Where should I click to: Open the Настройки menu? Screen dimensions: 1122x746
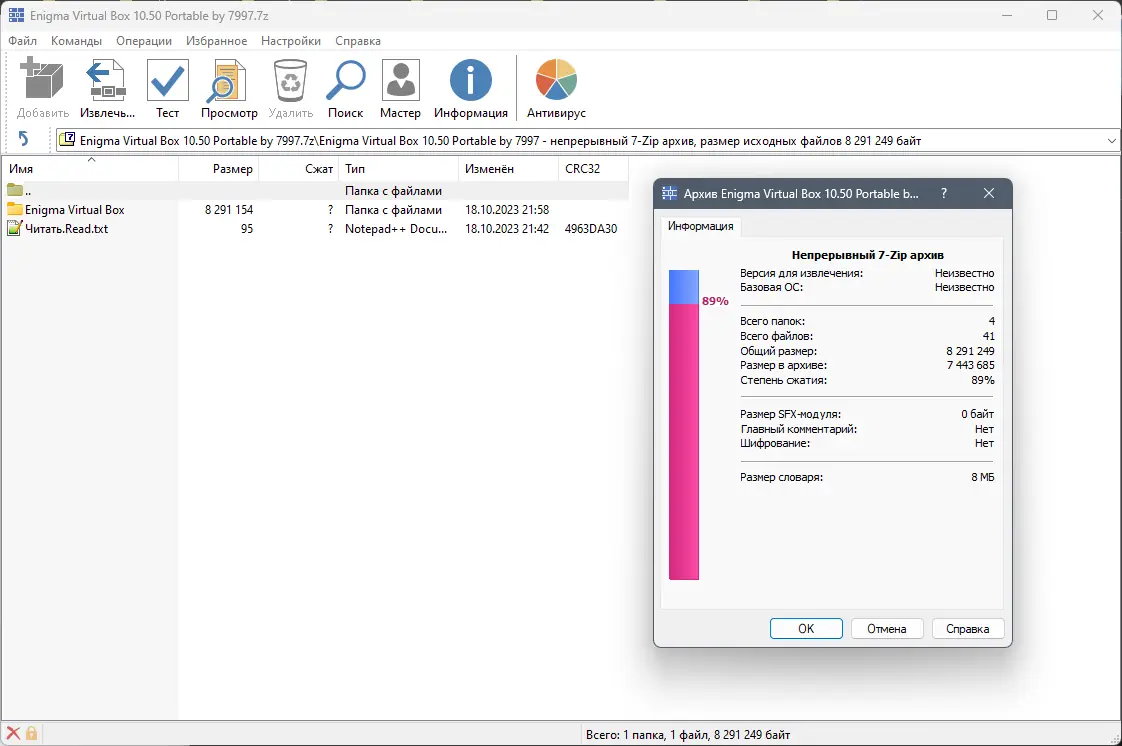coord(291,41)
